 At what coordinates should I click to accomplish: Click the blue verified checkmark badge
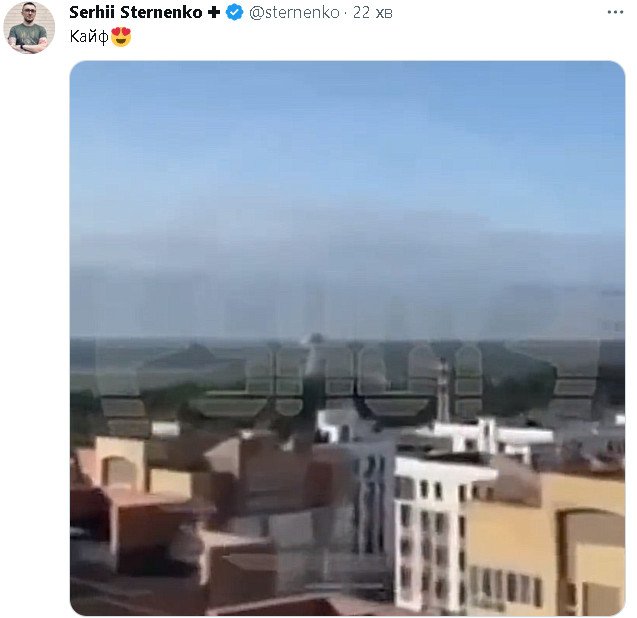234,13
